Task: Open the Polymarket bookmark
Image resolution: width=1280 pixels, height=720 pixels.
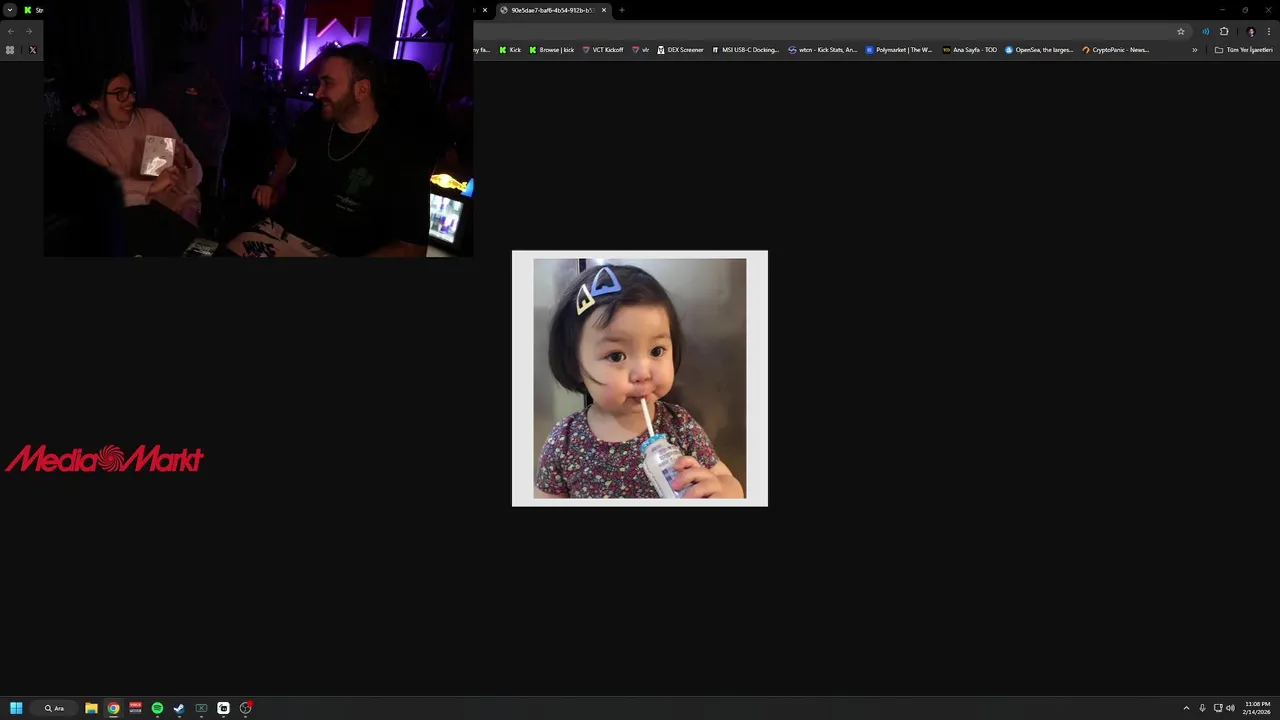Action: coord(899,50)
